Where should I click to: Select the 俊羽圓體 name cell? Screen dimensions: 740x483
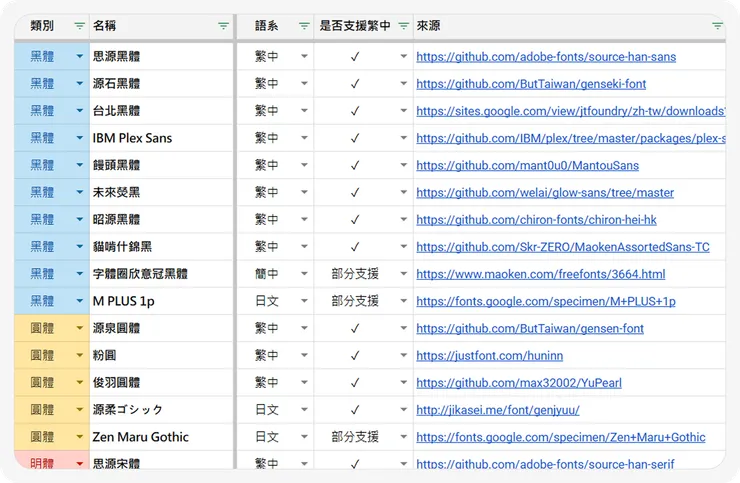pyautogui.click(x=161, y=382)
